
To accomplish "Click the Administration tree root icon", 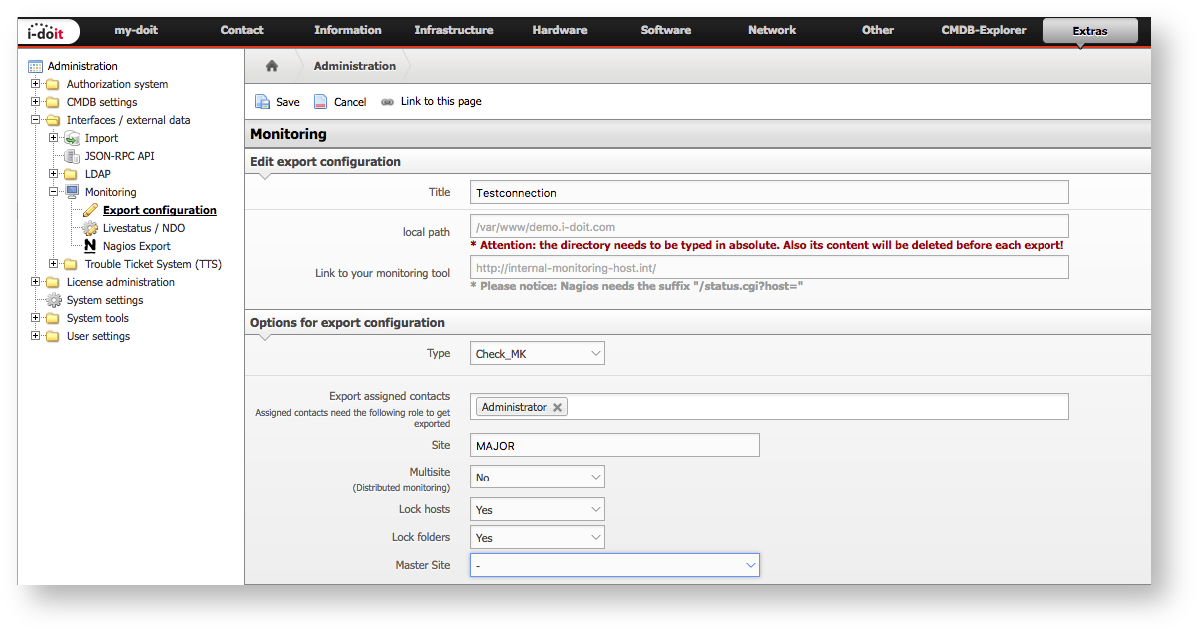I will tap(35, 67).
